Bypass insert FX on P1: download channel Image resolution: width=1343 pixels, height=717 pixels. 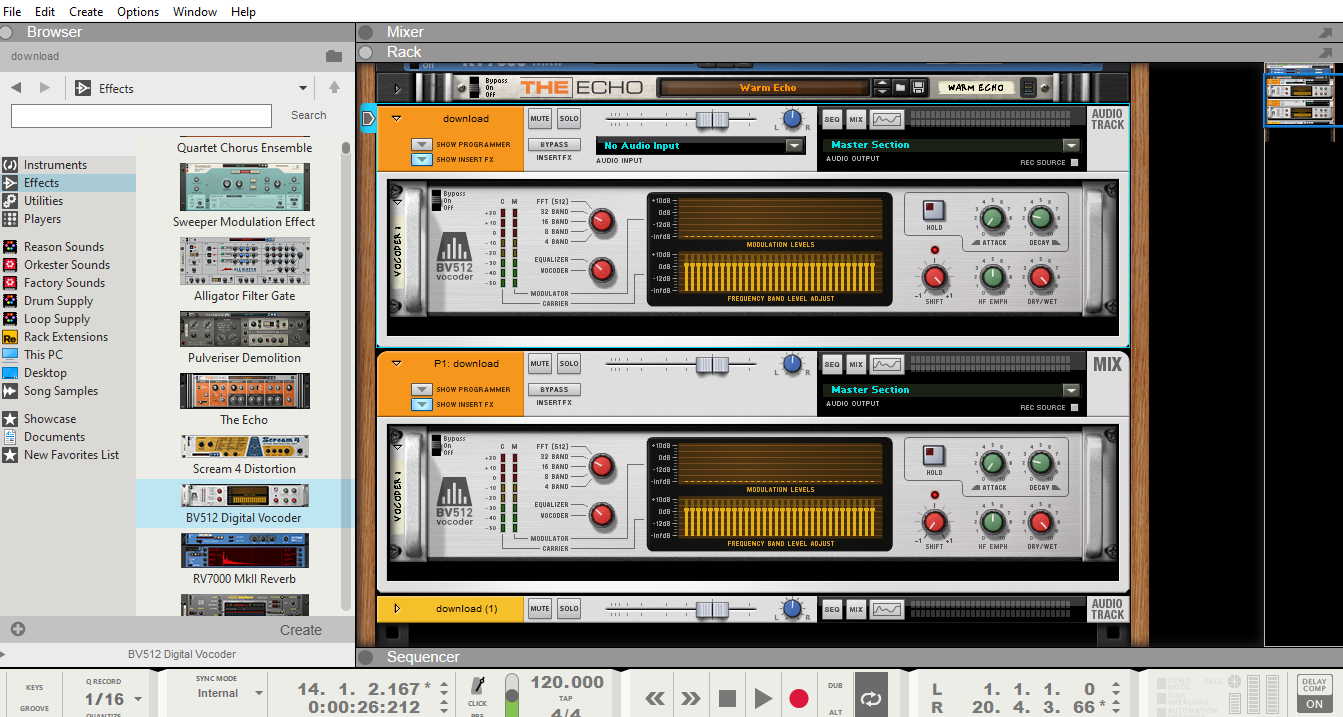(554, 389)
